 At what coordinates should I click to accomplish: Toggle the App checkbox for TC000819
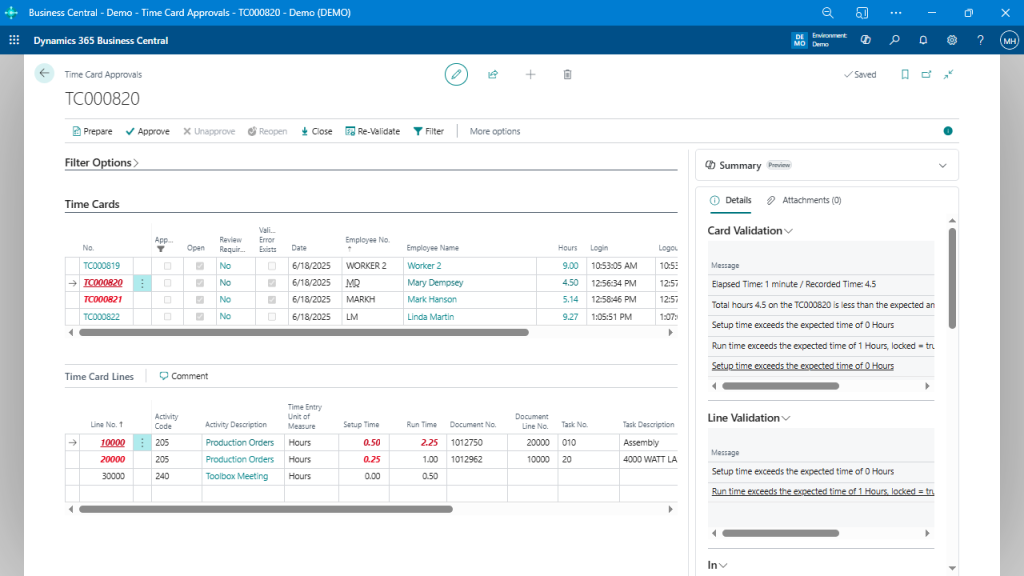point(169,266)
